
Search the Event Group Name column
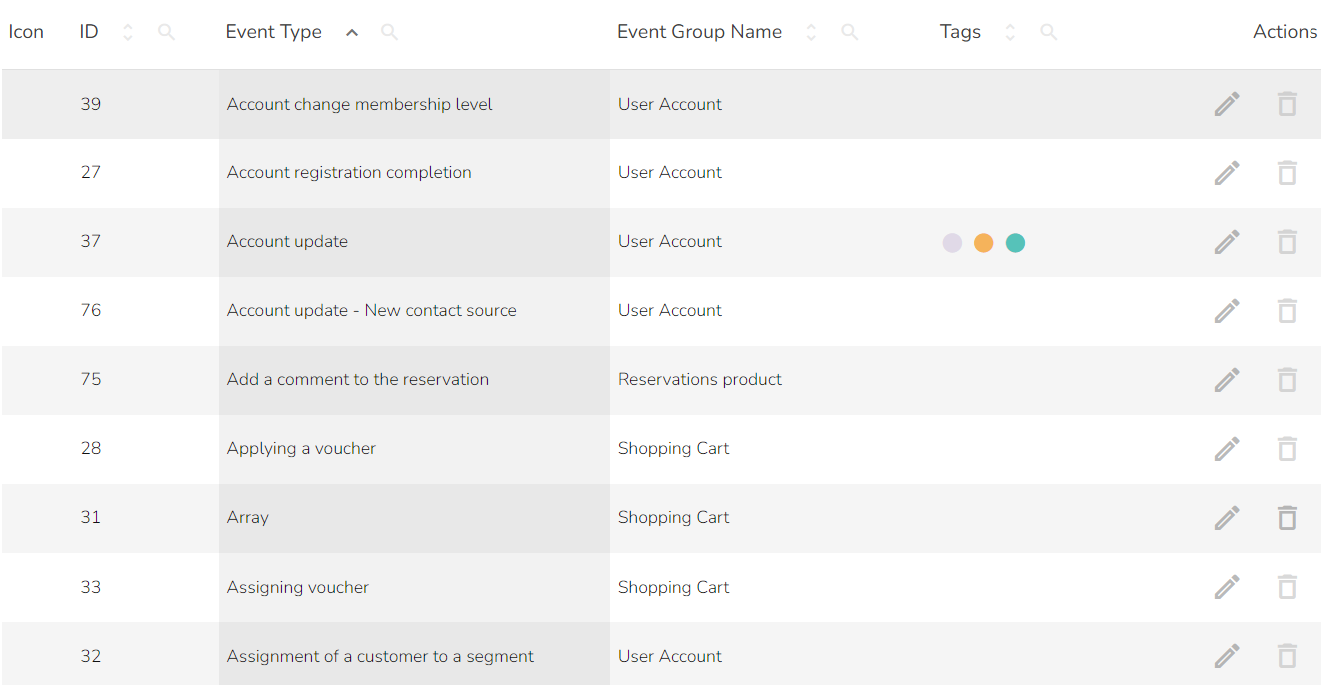[x=849, y=32]
